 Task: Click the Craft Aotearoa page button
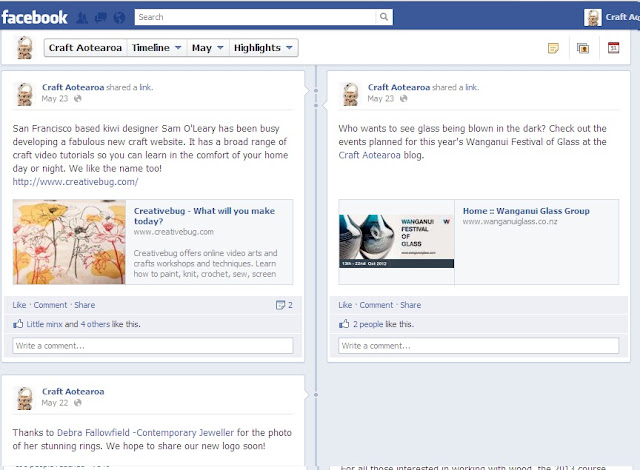click(85, 48)
